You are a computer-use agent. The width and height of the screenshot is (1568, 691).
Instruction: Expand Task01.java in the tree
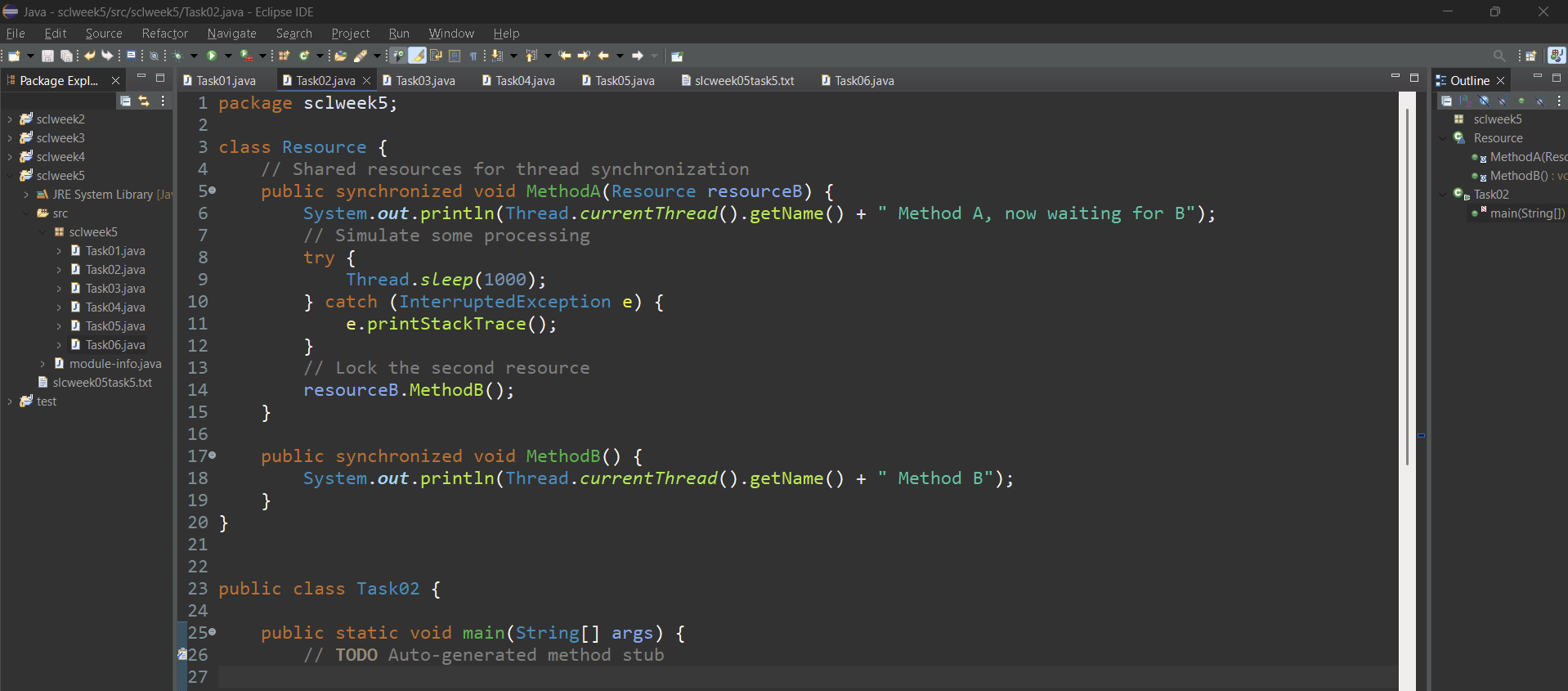pos(59,251)
